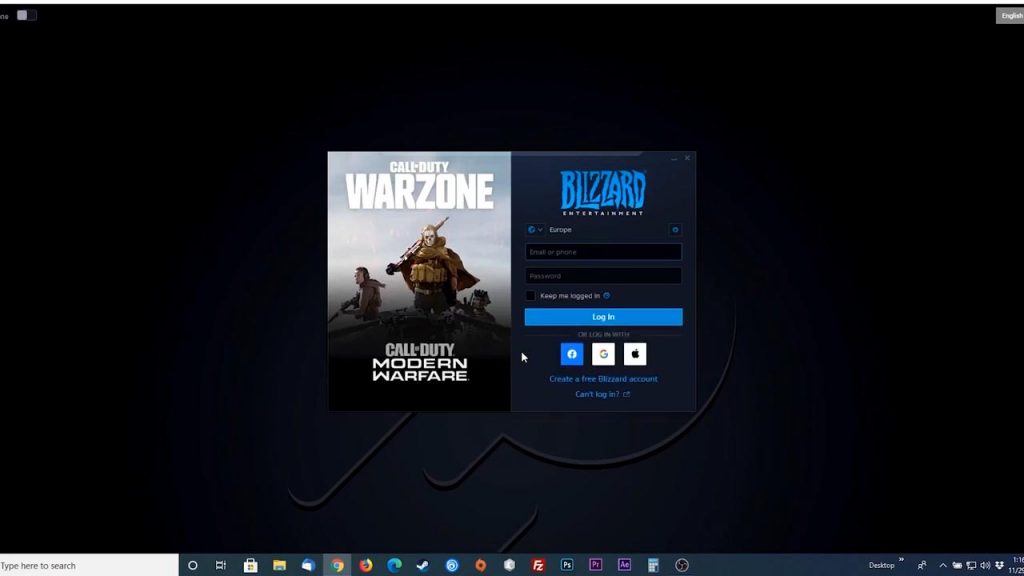Open Photoshop from the taskbar
The image size is (1024, 576).
coord(567,566)
